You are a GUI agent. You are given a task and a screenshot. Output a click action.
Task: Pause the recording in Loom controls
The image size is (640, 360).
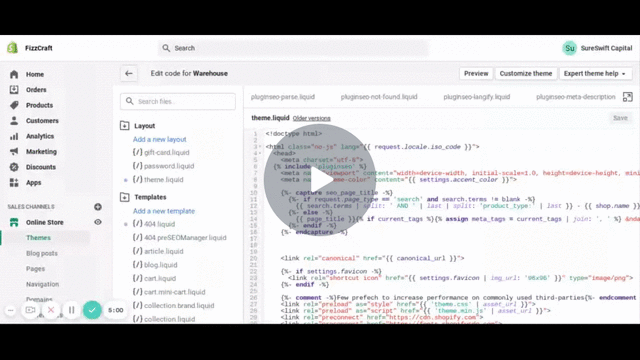coord(71,310)
